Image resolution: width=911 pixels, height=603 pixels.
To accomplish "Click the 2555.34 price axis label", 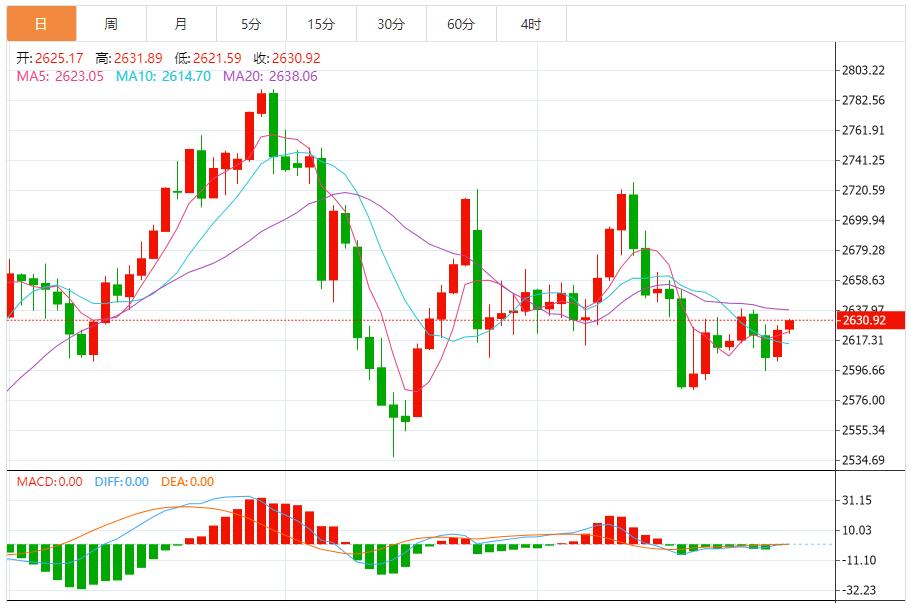I will coord(863,430).
